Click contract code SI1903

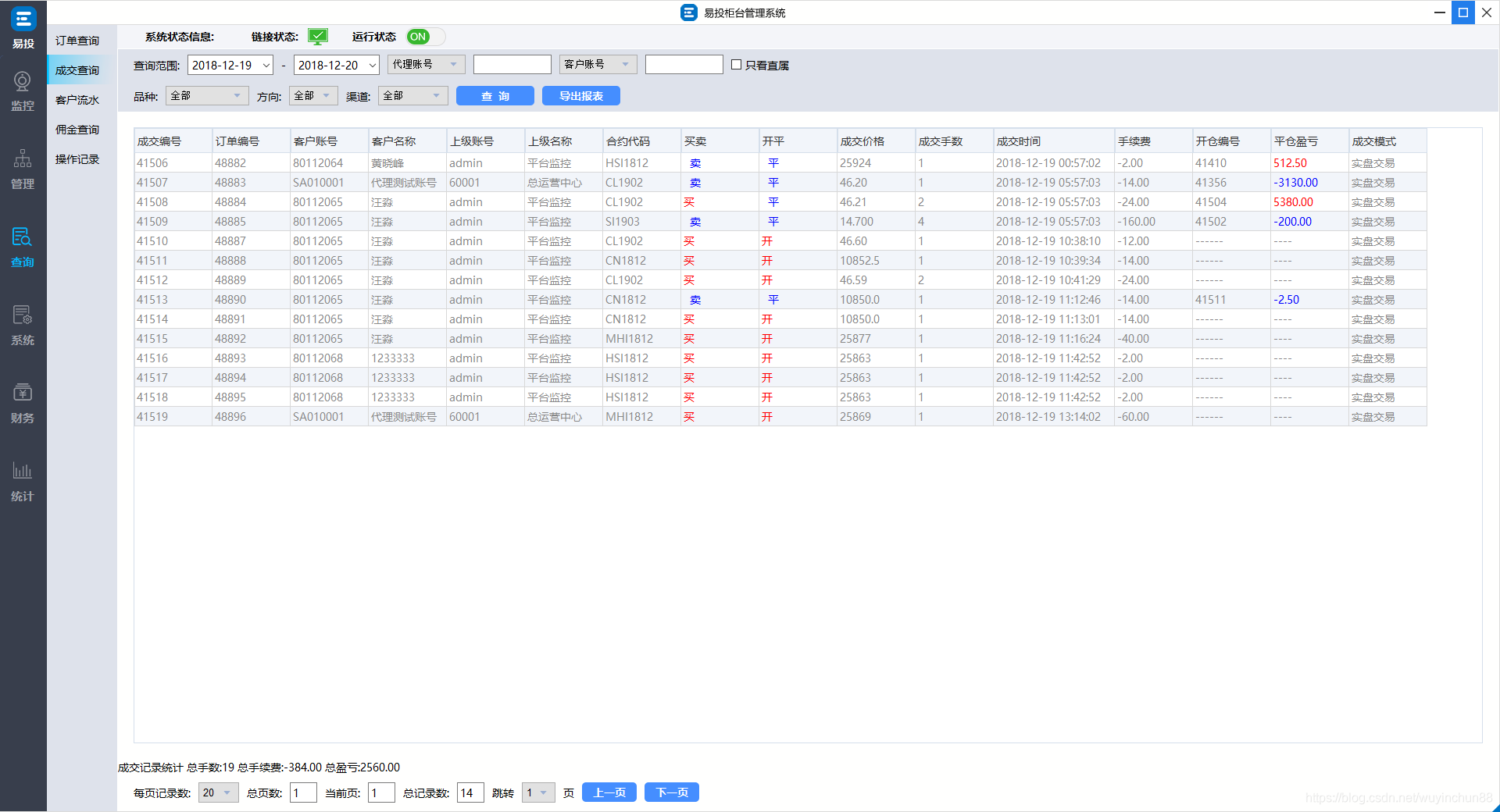point(622,222)
